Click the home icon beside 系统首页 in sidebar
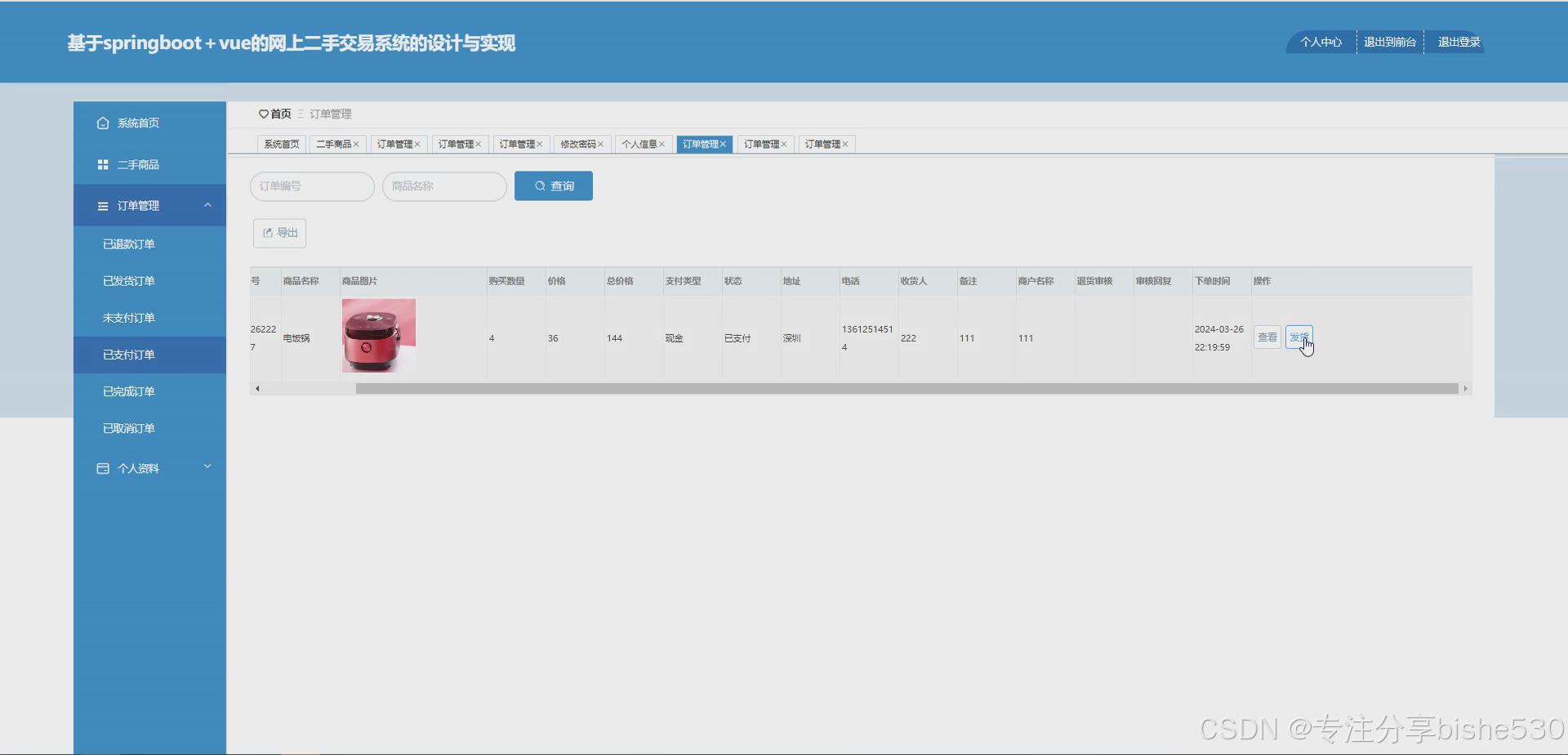The width and height of the screenshot is (1568, 755). coord(103,123)
